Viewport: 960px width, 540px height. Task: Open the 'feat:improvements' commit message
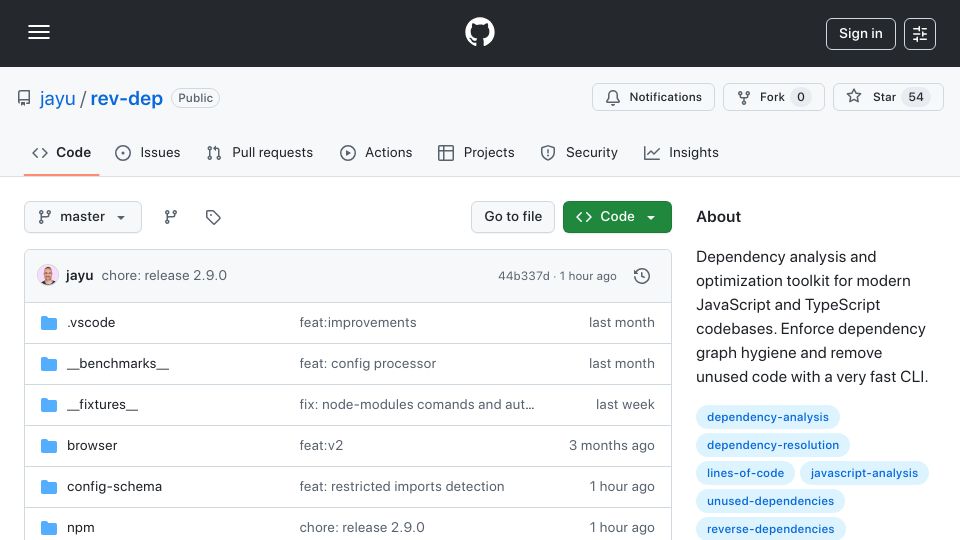[x=358, y=323]
